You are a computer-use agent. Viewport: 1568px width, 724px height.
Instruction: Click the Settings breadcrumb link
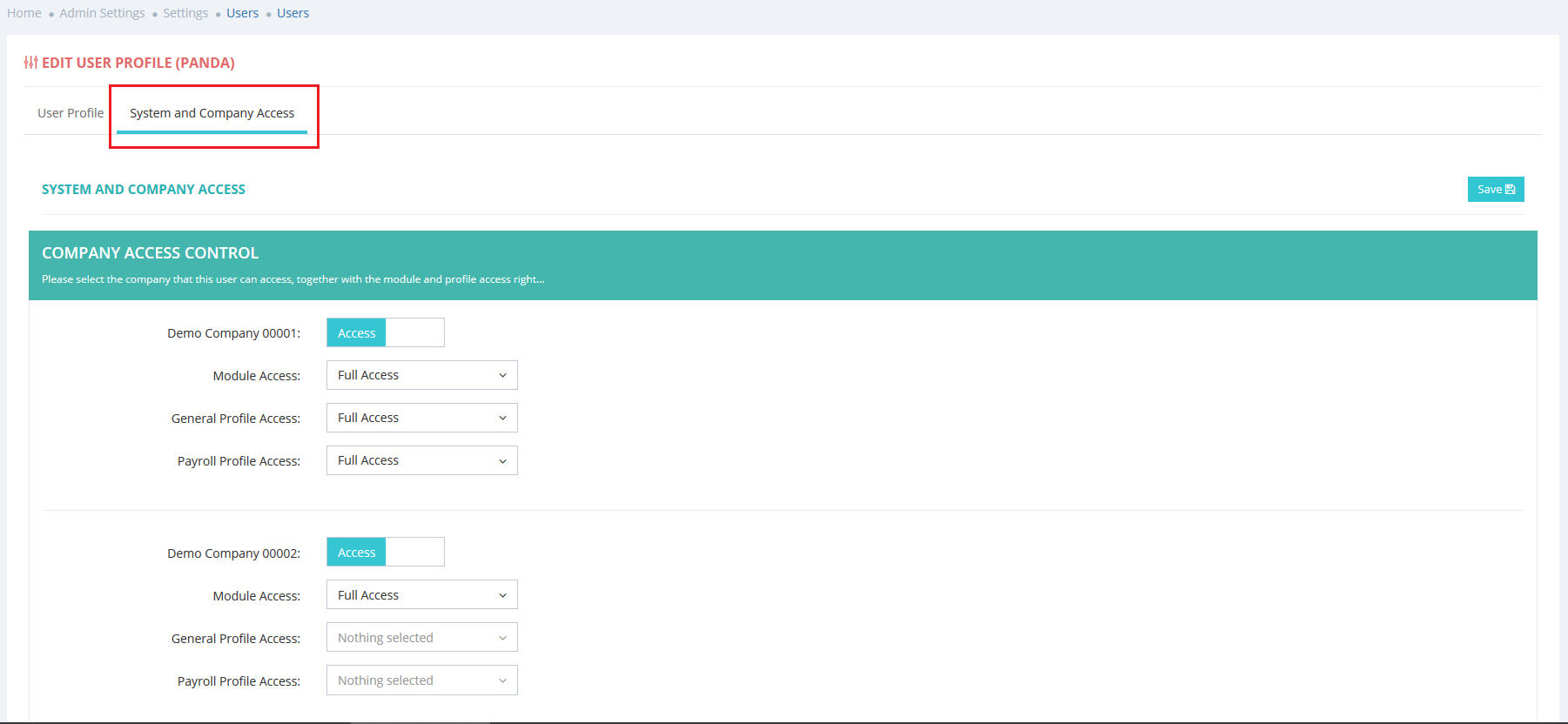(185, 13)
